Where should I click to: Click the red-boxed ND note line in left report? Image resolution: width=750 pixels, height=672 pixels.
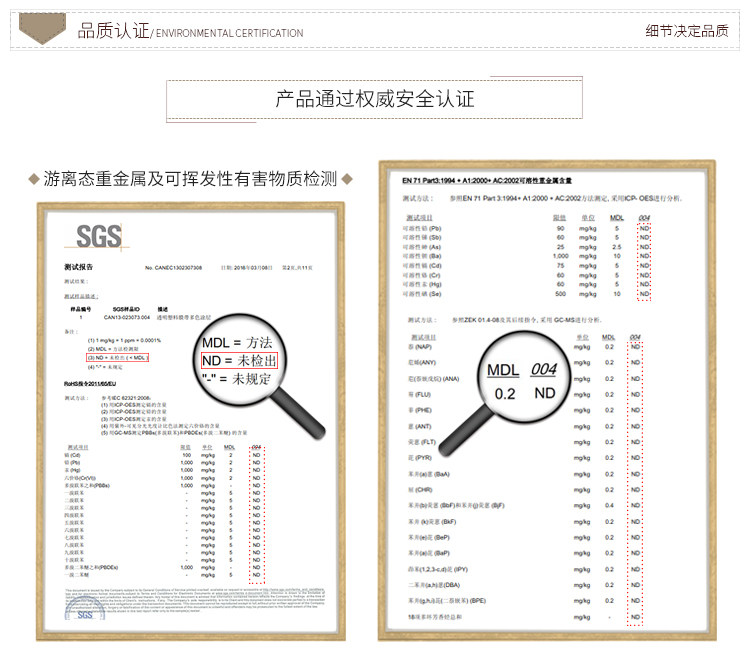click(x=118, y=358)
